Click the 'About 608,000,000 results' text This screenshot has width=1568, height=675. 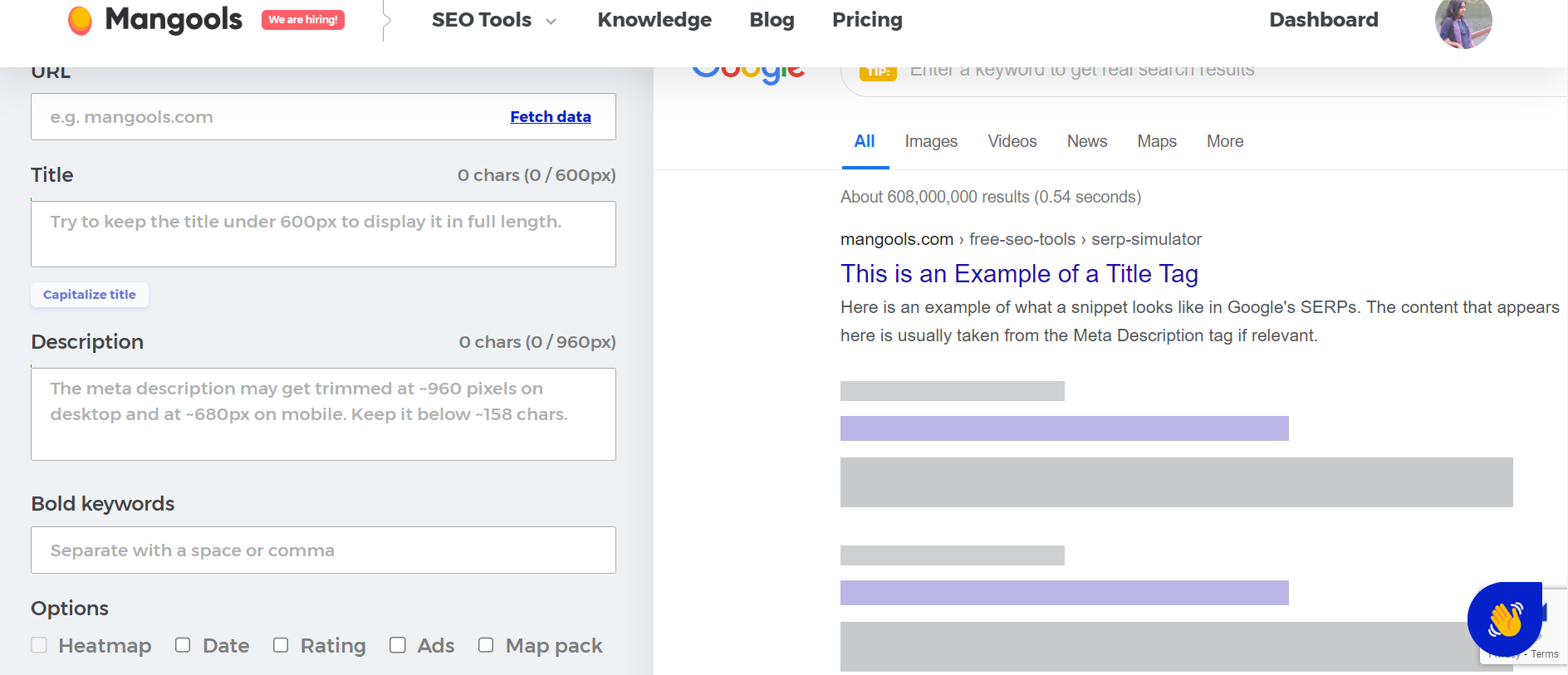pos(991,197)
